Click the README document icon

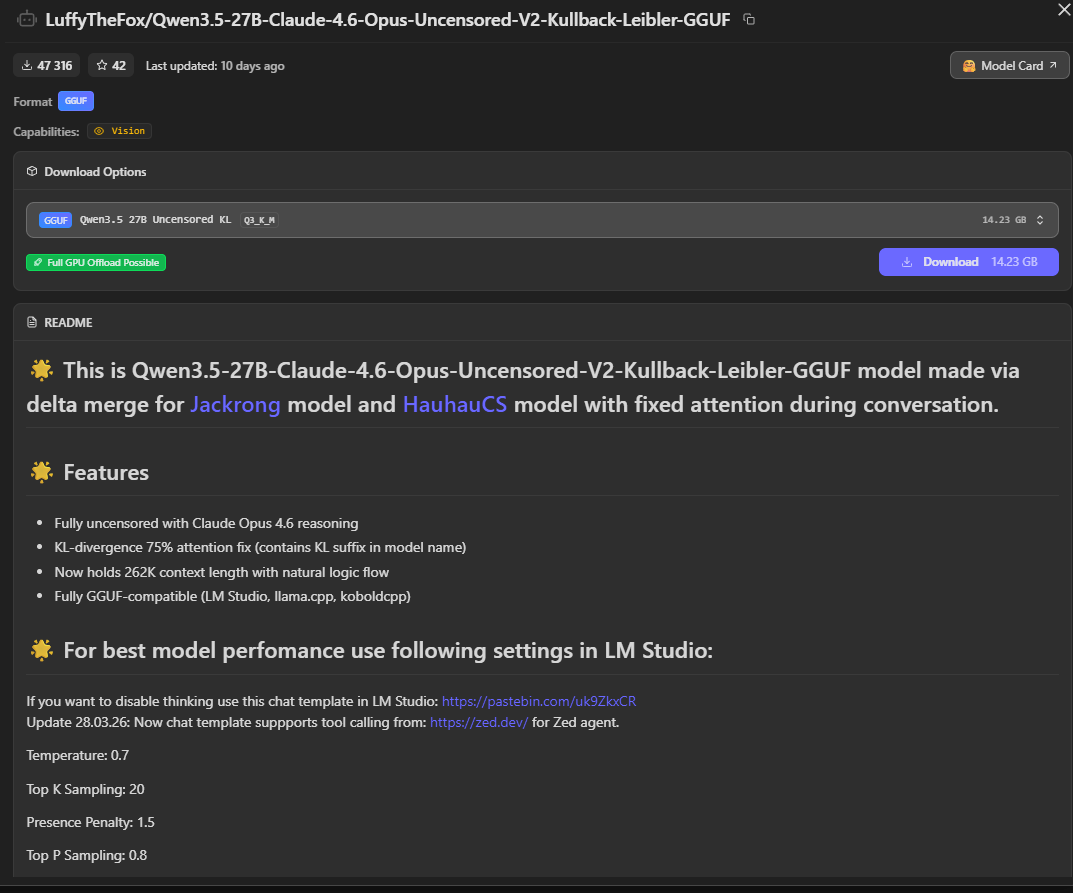coord(32,322)
